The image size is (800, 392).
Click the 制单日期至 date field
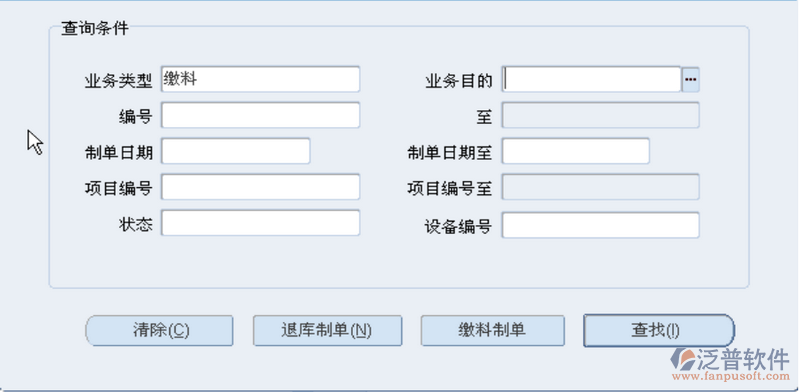coord(576,151)
